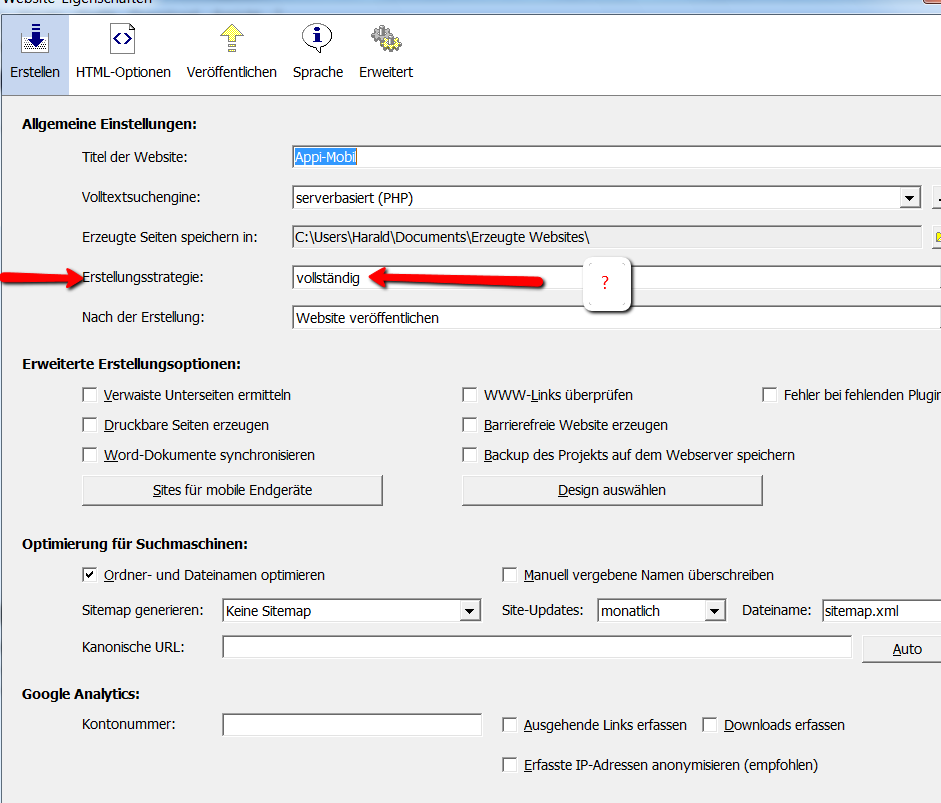Click the Kanonische URL input field
Screen dimensions: 941x803
(x=536, y=648)
